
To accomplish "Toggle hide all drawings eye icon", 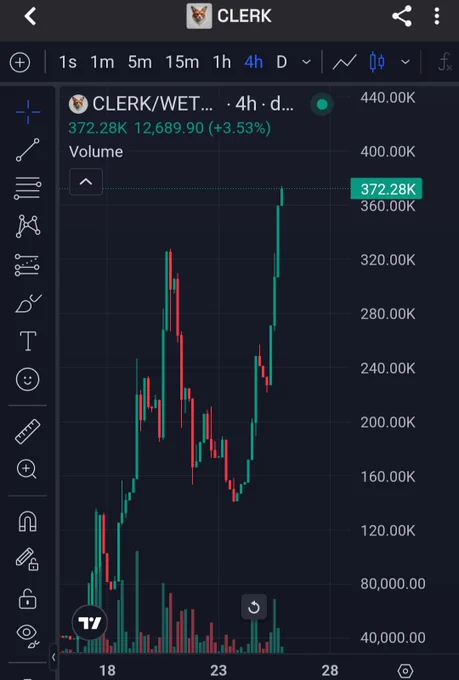I will point(28,636).
